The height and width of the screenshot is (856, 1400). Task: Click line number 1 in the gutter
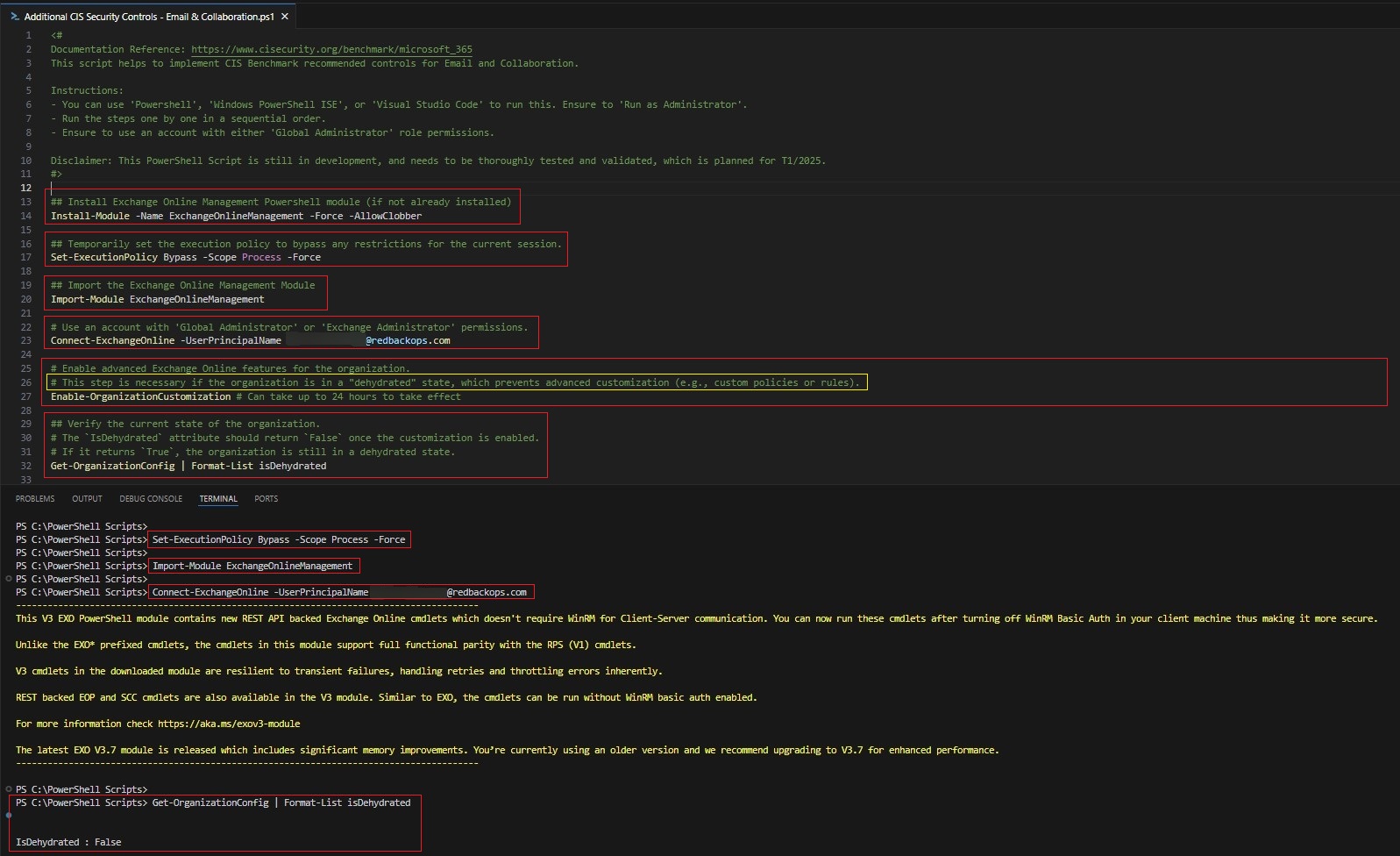[x=29, y=35]
